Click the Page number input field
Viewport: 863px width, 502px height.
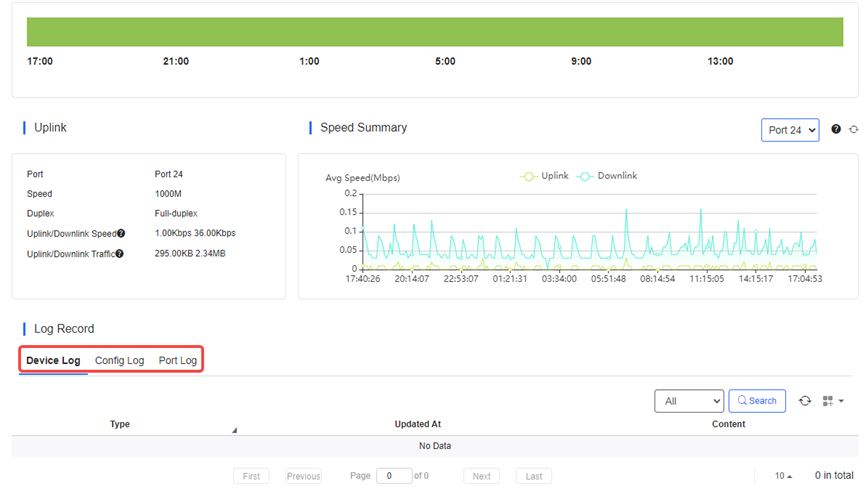393,476
